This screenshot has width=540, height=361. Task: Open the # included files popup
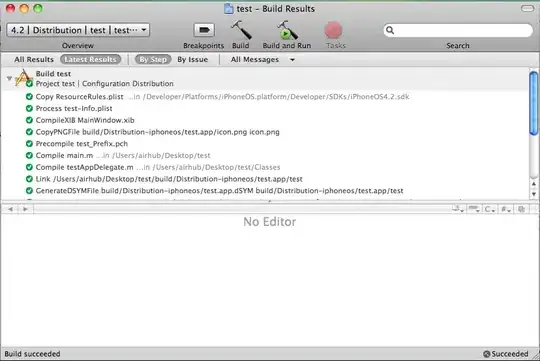(x=506, y=209)
